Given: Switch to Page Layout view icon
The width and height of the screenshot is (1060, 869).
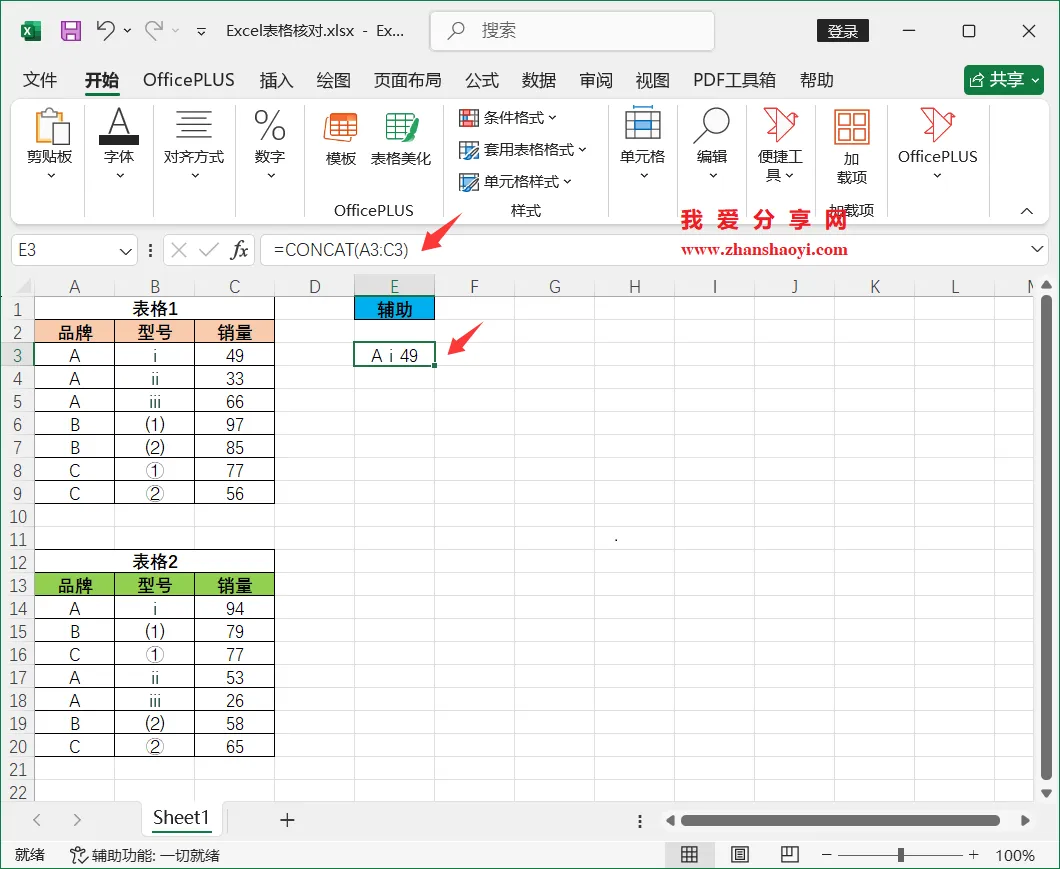Looking at the screenshot, I should pos(740,855).
